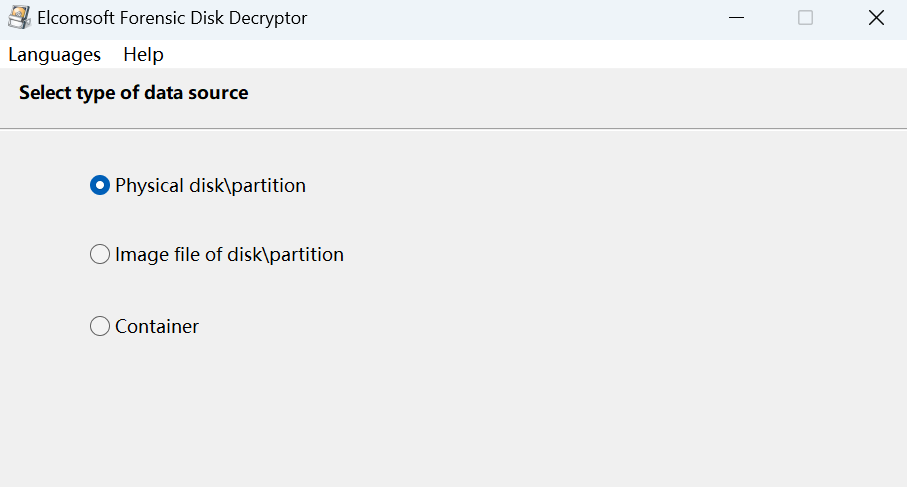Click the "Physical disk\partition" label text
This screenshot has width=907, height=487.
point(210,185)
